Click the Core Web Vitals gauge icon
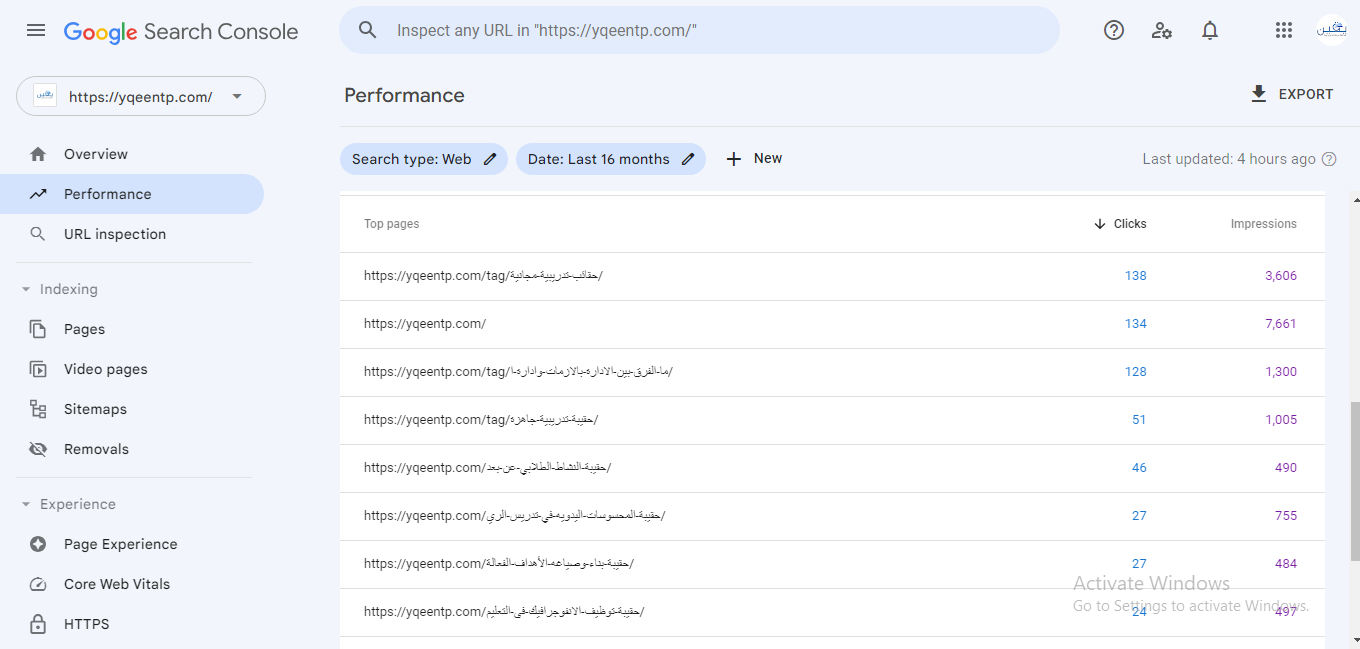1360x649 pixels. (38, 584)
